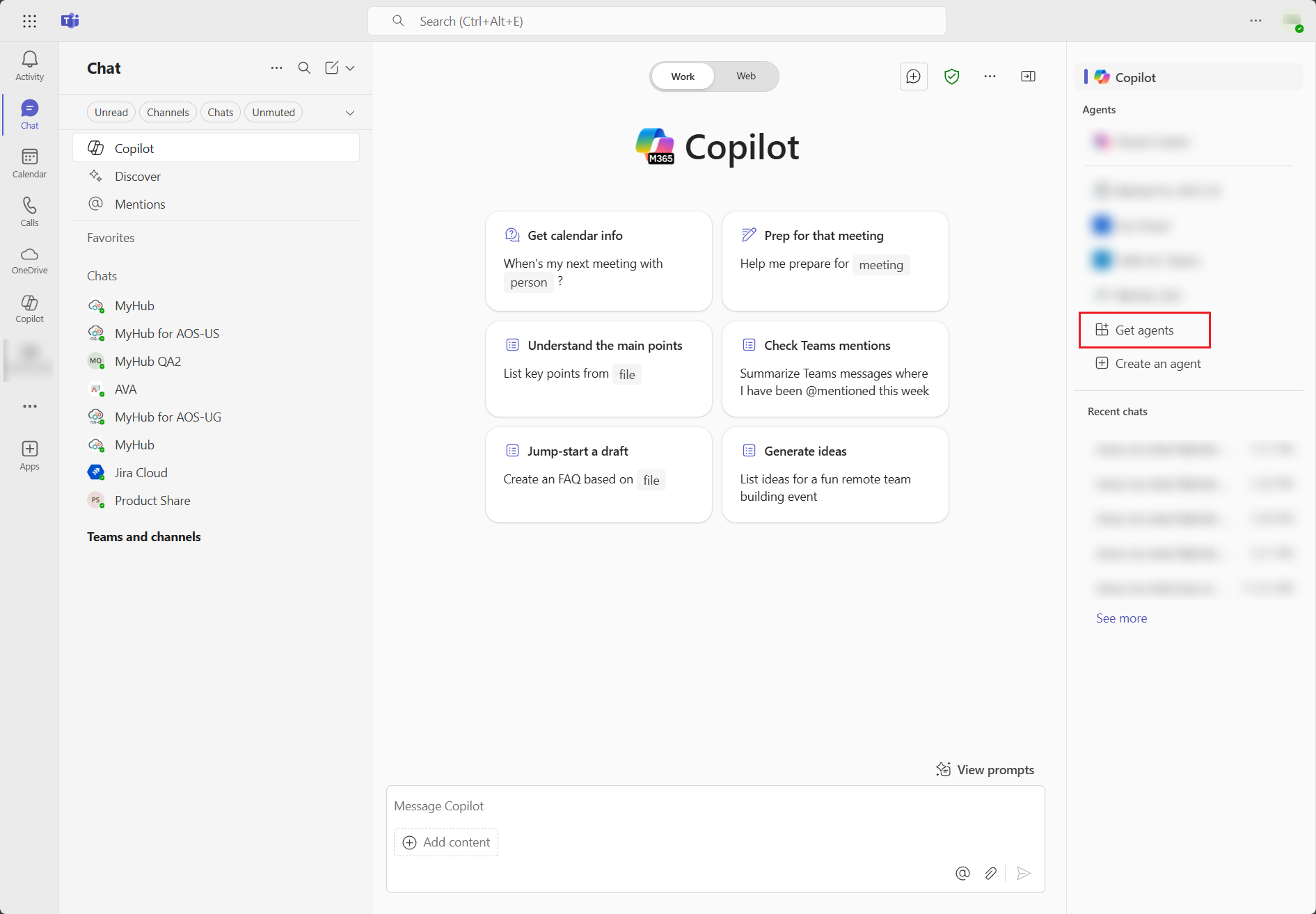This screenshot has height=914, width=1316.
Task: Open OneDrive from the sidebar
Action: click(x=29, y=260)
